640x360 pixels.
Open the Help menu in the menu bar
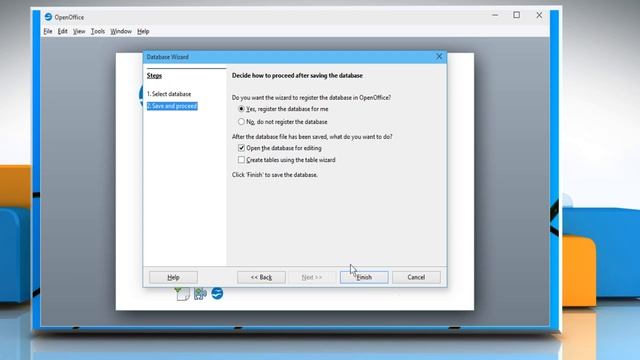click(143, 31)
